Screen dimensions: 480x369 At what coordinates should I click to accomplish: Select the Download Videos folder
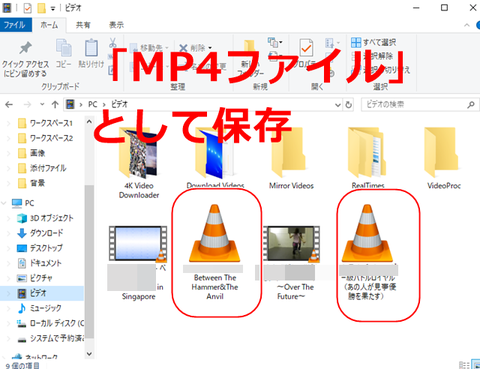(215, 158)
